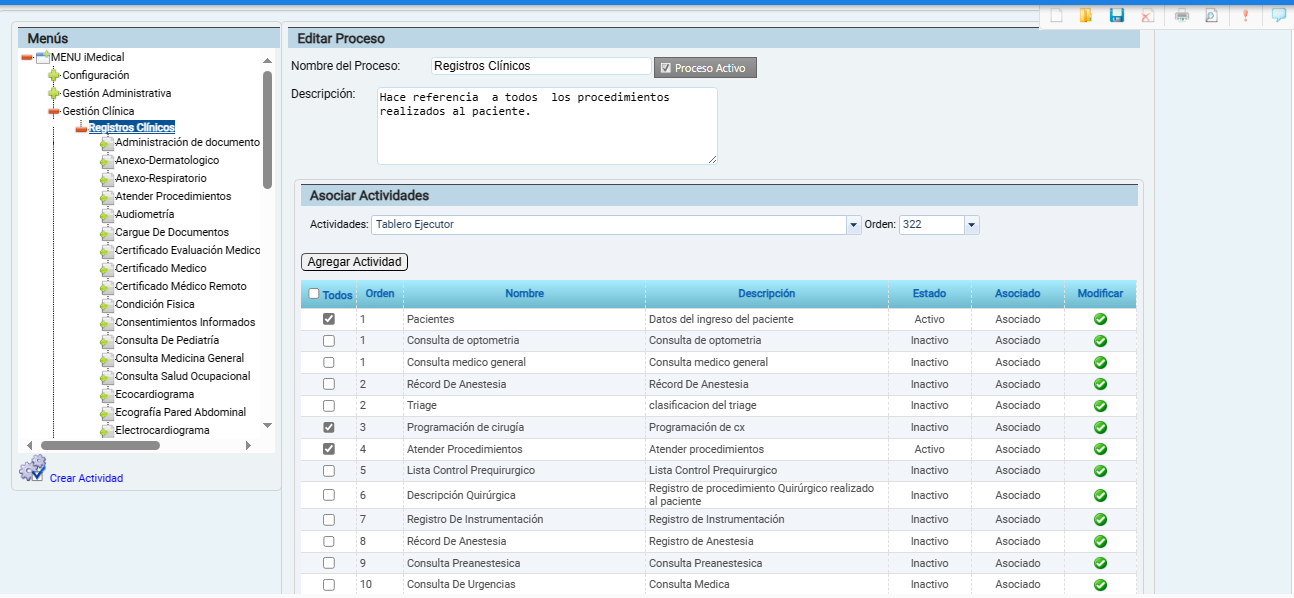This screenshot has height=598, width=1294.
Task: Click the Open folder toolbar icon
Action: [x=1085, y=15]
